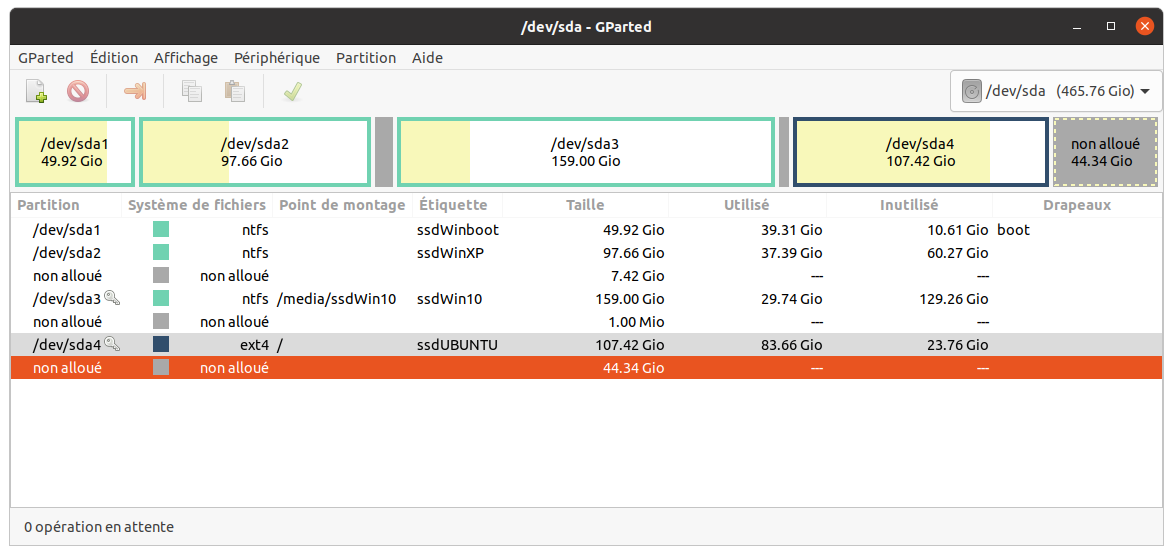Click the Paste partition toolbar icon

pos(235,92)
